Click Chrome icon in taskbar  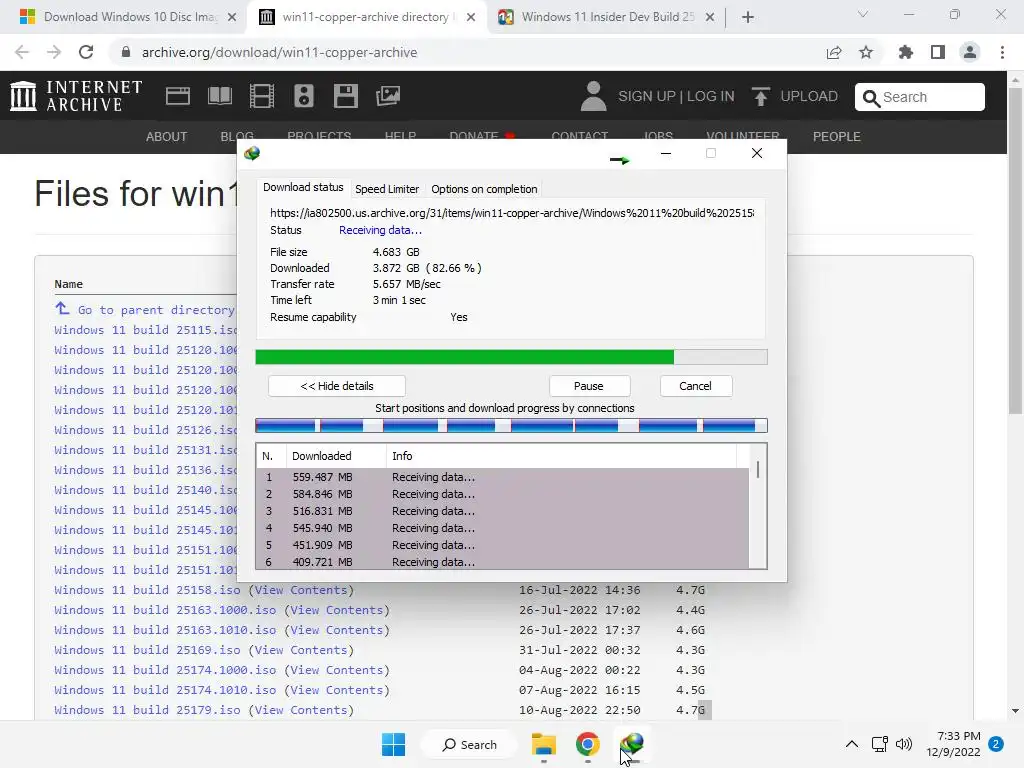point(588,744)
